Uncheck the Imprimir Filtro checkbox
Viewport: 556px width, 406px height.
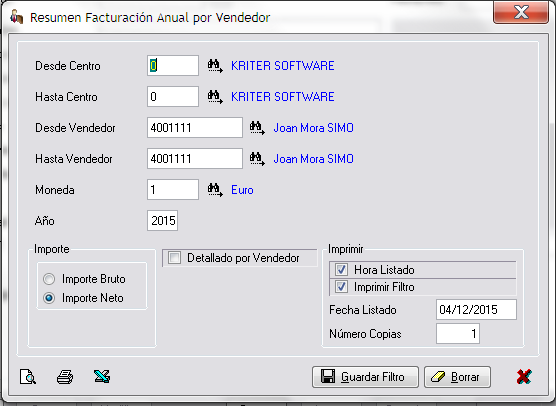pos(341,287)
